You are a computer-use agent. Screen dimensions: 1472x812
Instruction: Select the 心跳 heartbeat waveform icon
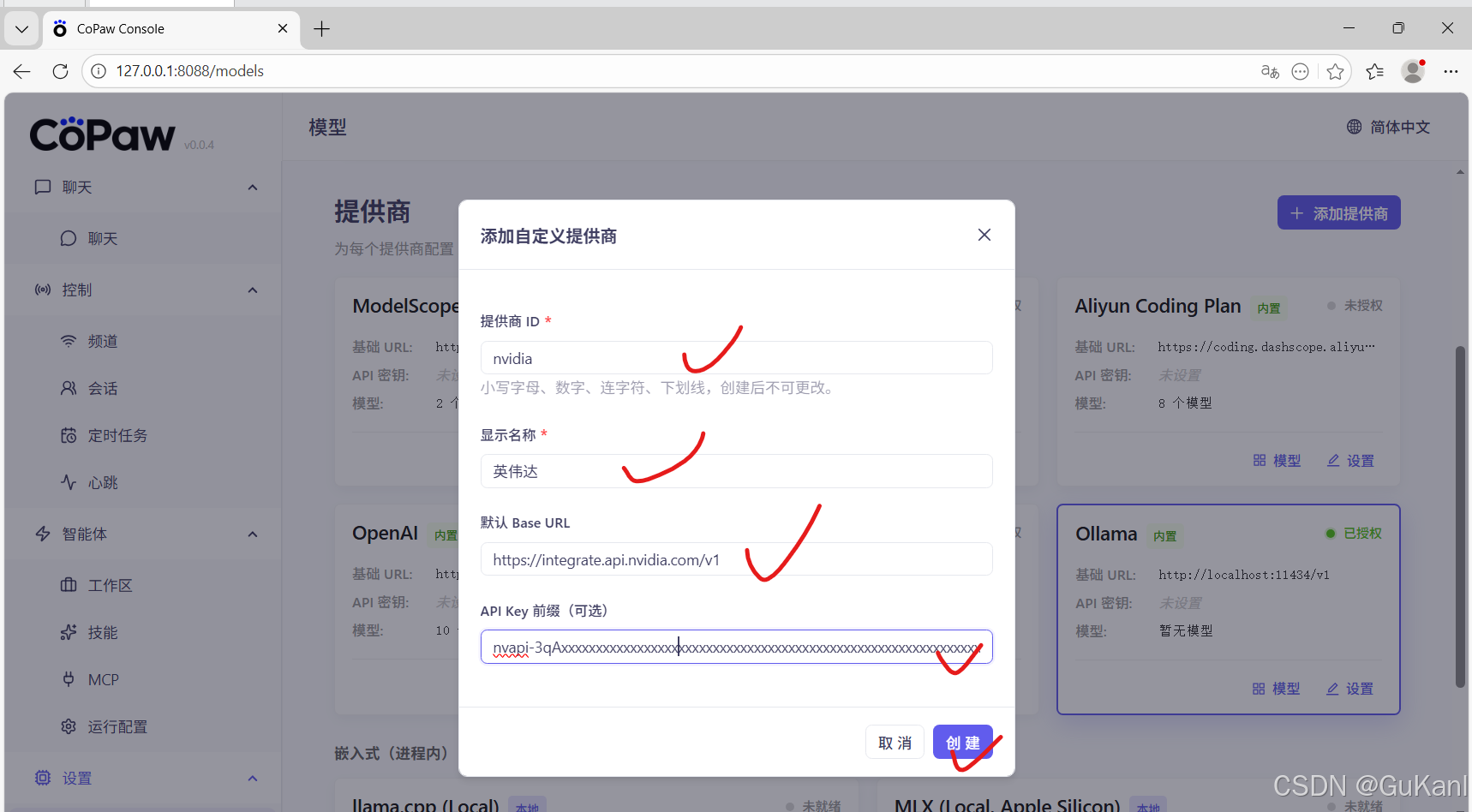(x=69, y=481)
